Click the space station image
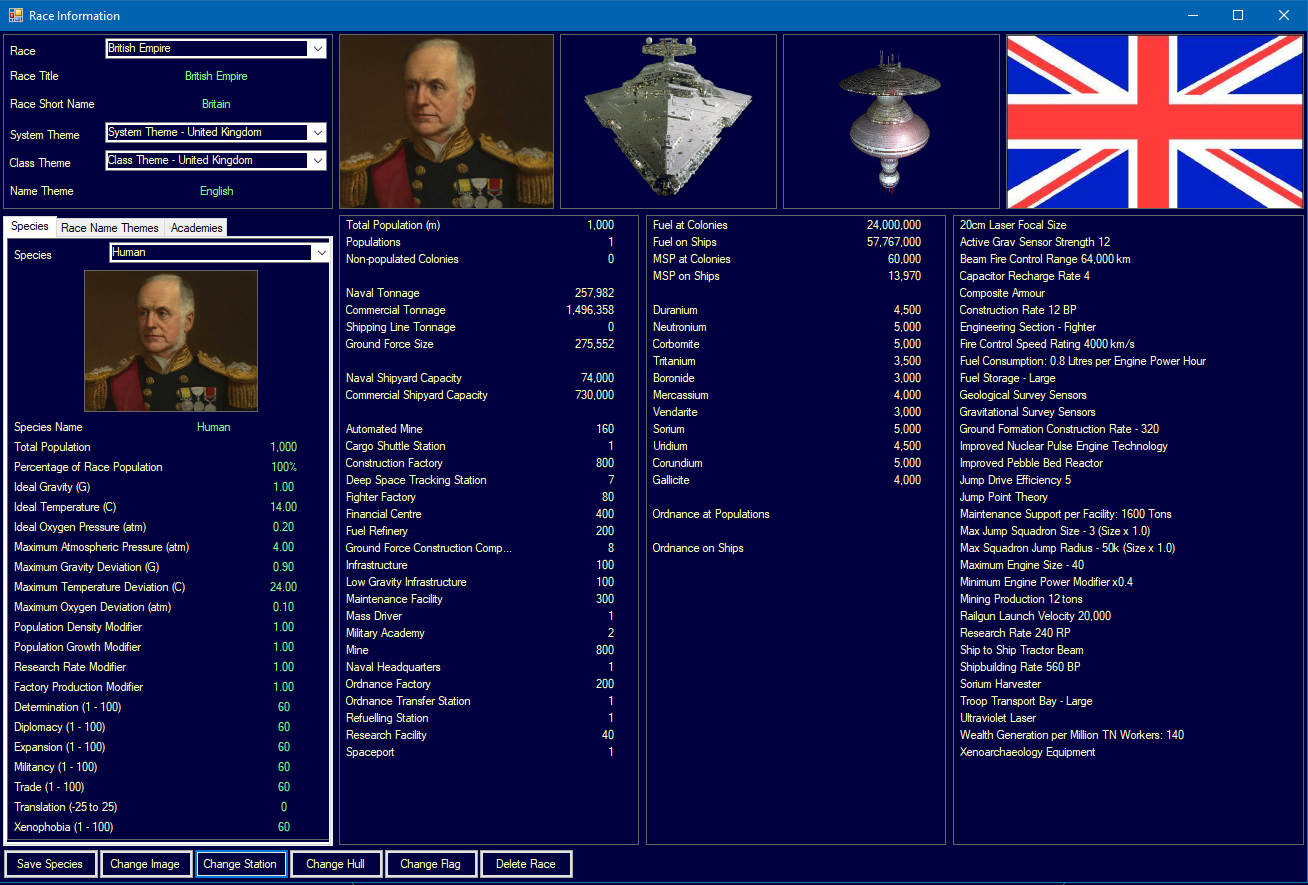 pos(891,121)
